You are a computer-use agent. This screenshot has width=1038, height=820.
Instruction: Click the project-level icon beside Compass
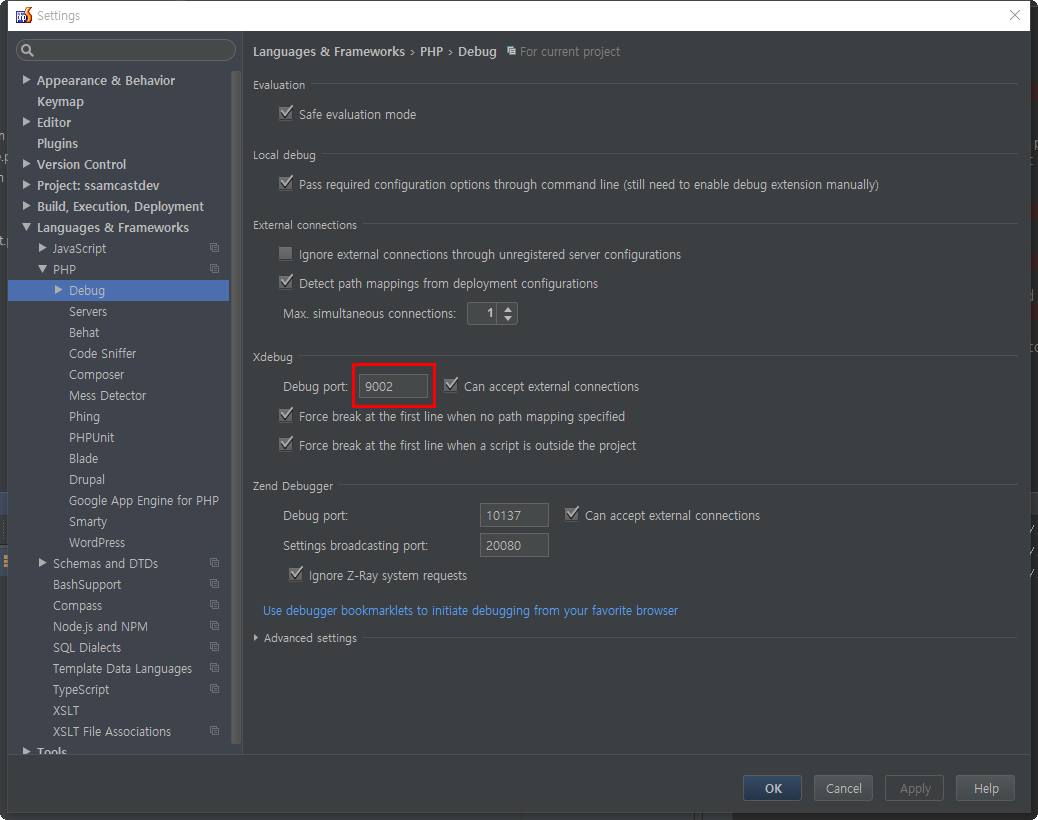pos(214,605)
